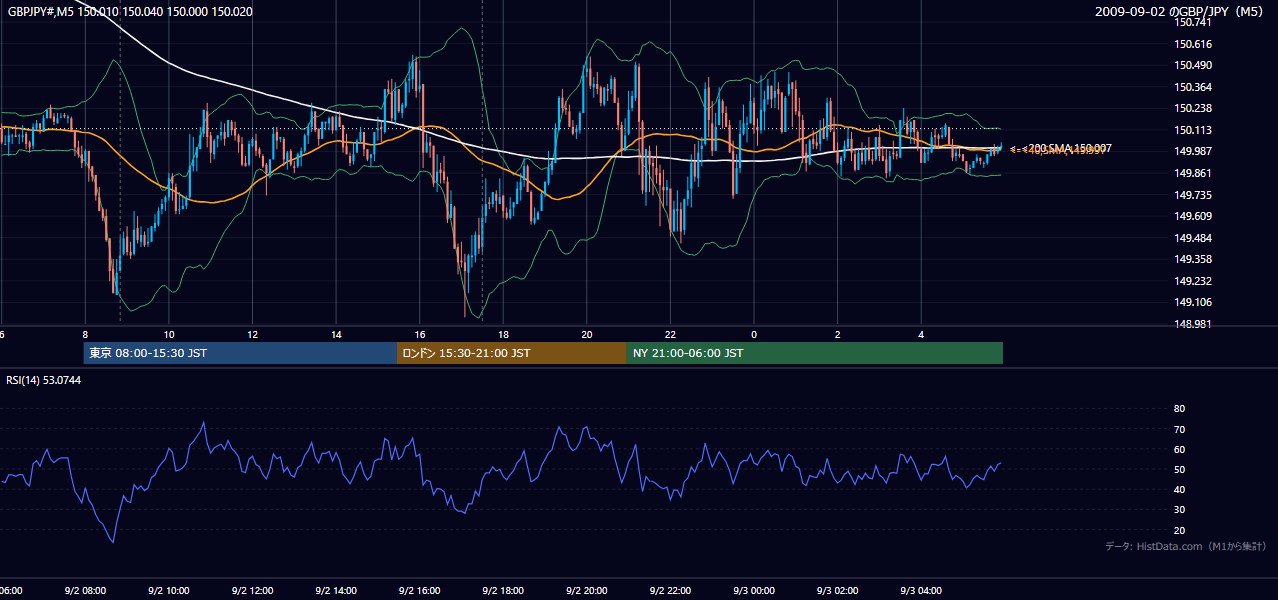Select the 2009-09-02 のGBP/JPY (M5) chart title

click(x=1181, y=12)
